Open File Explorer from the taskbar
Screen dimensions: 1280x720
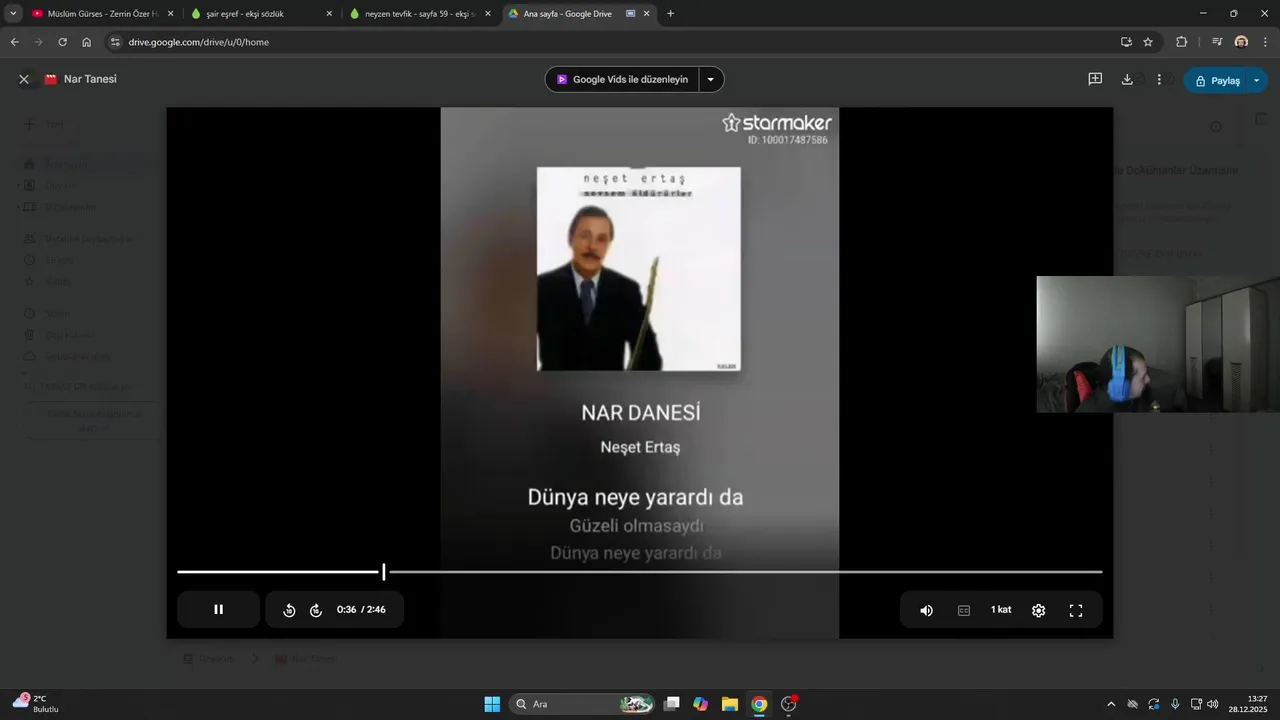click(730, 704)
